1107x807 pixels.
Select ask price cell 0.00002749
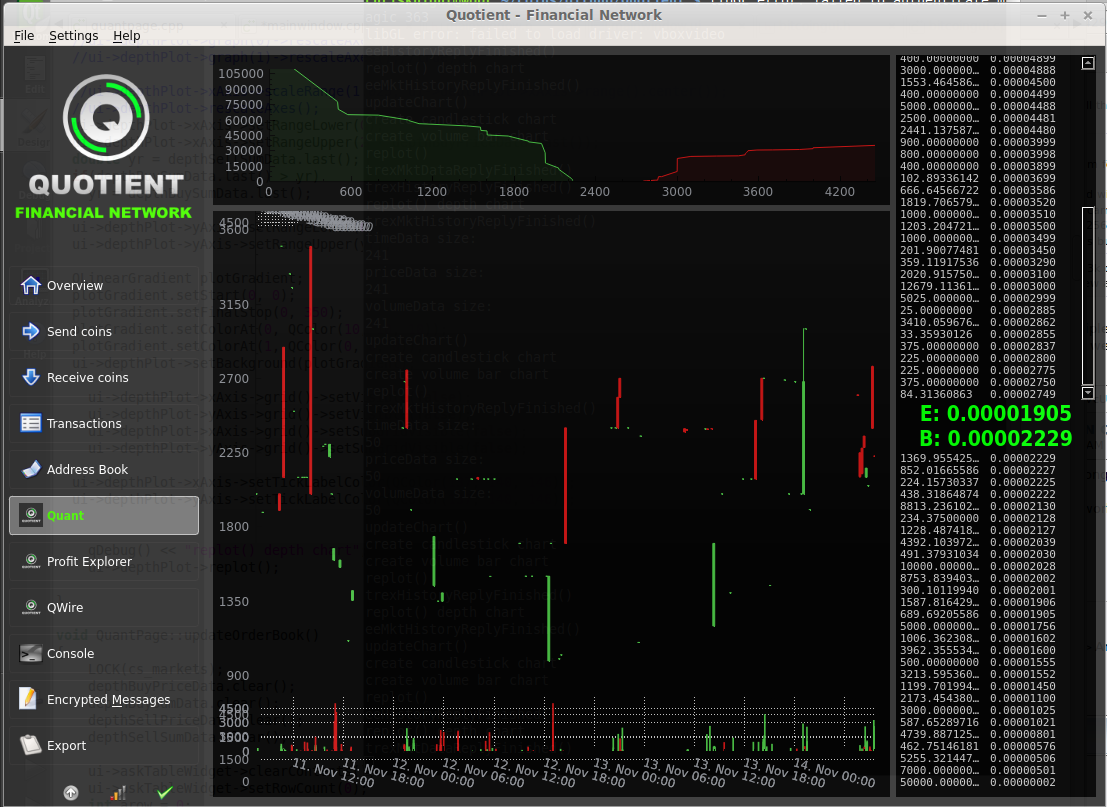coord(1022,394)
